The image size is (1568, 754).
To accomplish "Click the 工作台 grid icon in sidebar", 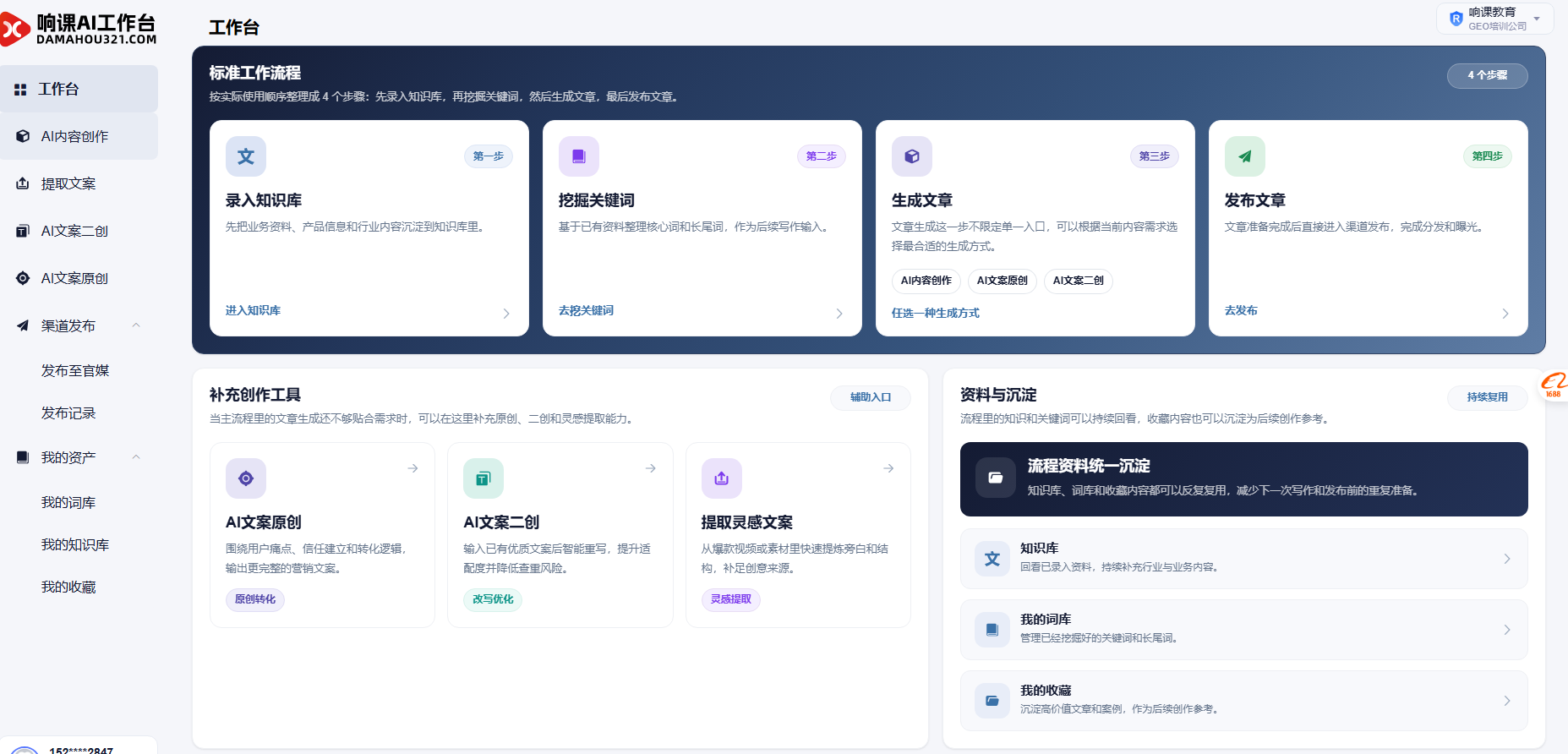I will click(20, 90).
